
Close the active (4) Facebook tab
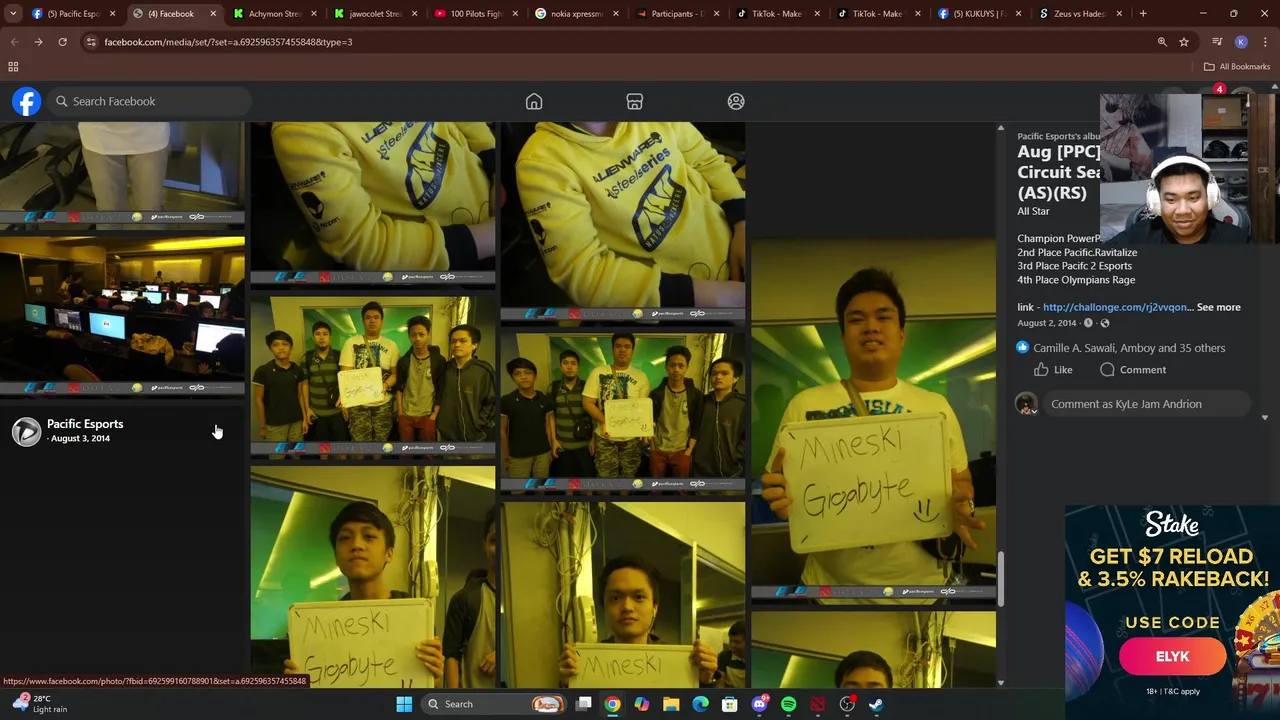point(213,14)
